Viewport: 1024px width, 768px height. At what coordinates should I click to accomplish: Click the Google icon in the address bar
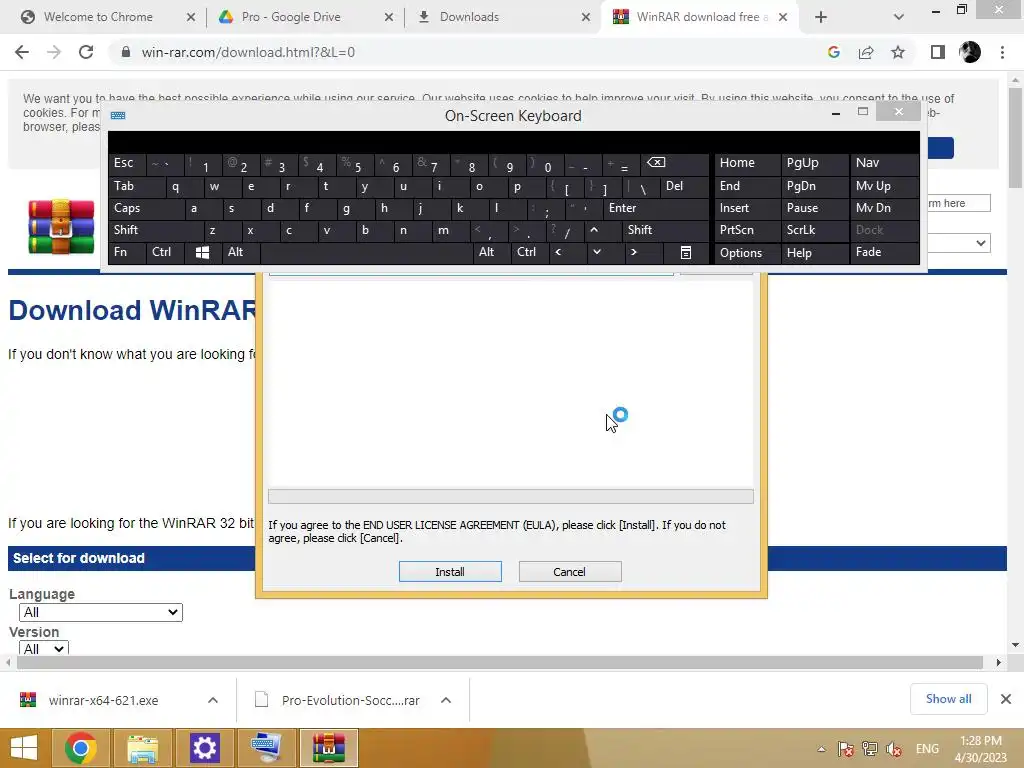tap(833, 52)
